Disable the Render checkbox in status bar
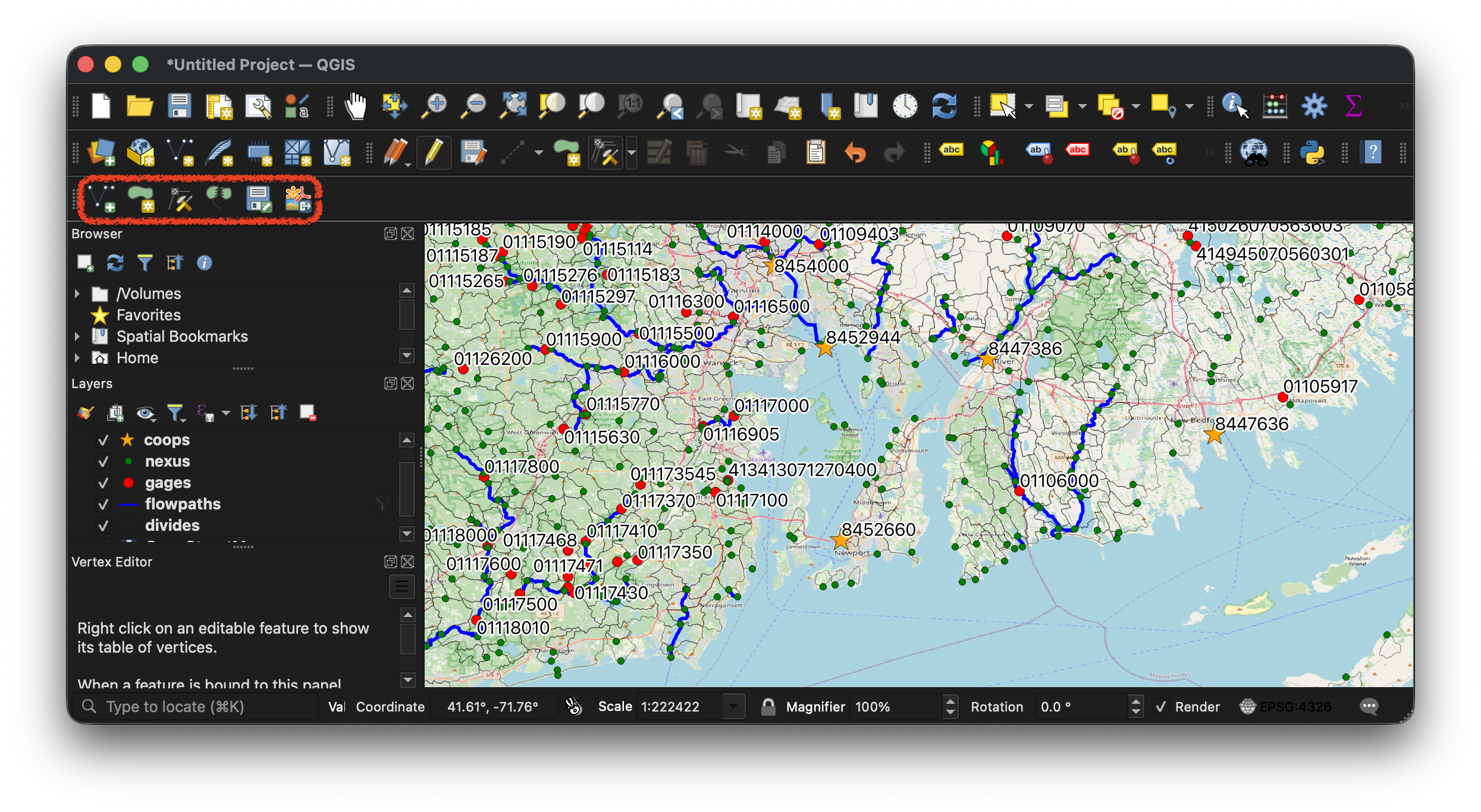Viewport: 1481px width, 812px height. (x=1160, y=706)
